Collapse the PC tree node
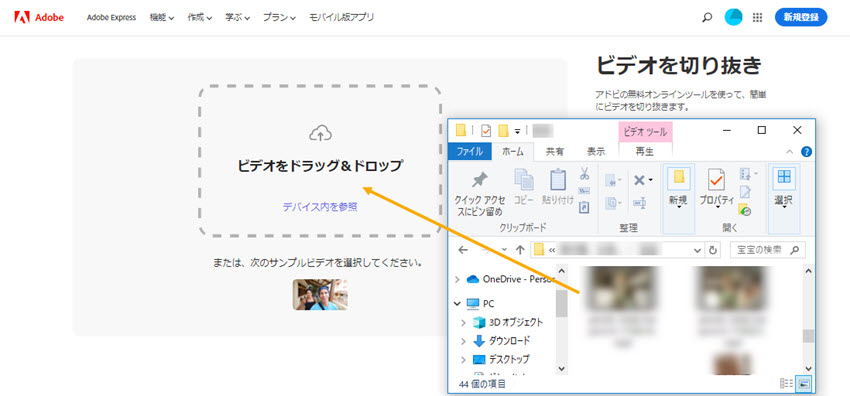 pyautogui.click(x=457, y=303)
